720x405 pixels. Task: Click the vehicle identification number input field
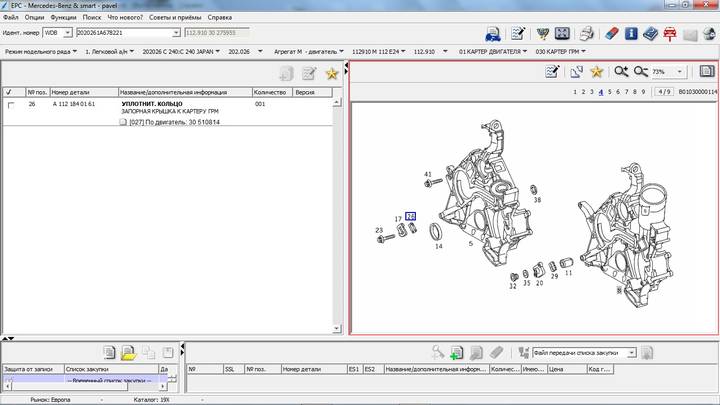pos(125,32)
